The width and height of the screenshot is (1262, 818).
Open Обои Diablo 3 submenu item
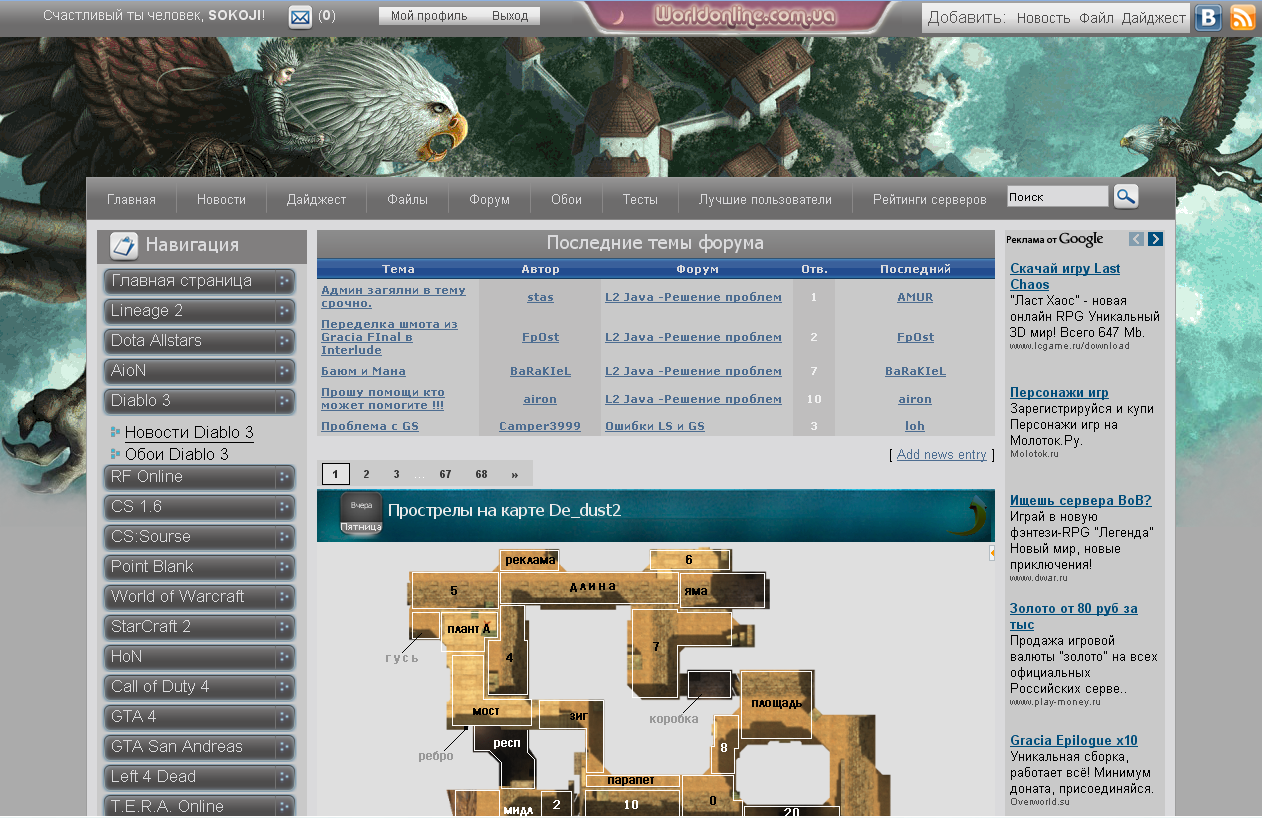coord(177,454)
